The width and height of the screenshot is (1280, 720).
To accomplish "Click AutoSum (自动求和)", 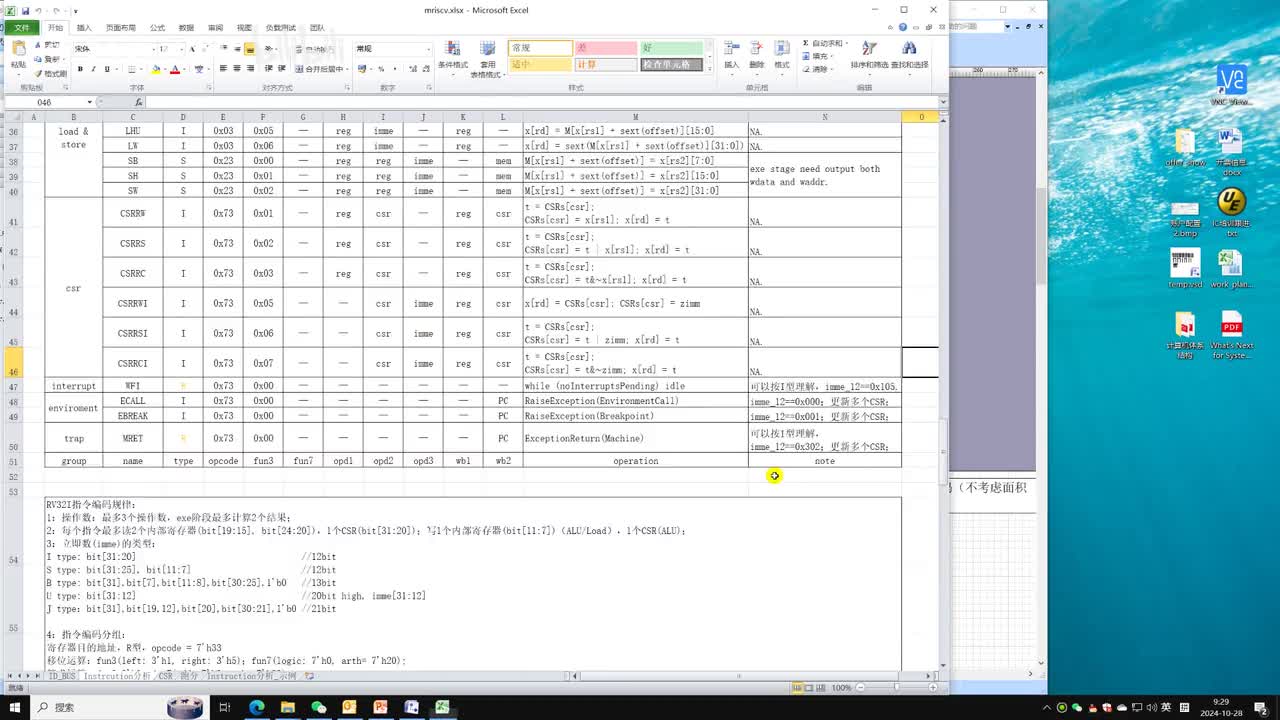I will (x=824, y=44).
